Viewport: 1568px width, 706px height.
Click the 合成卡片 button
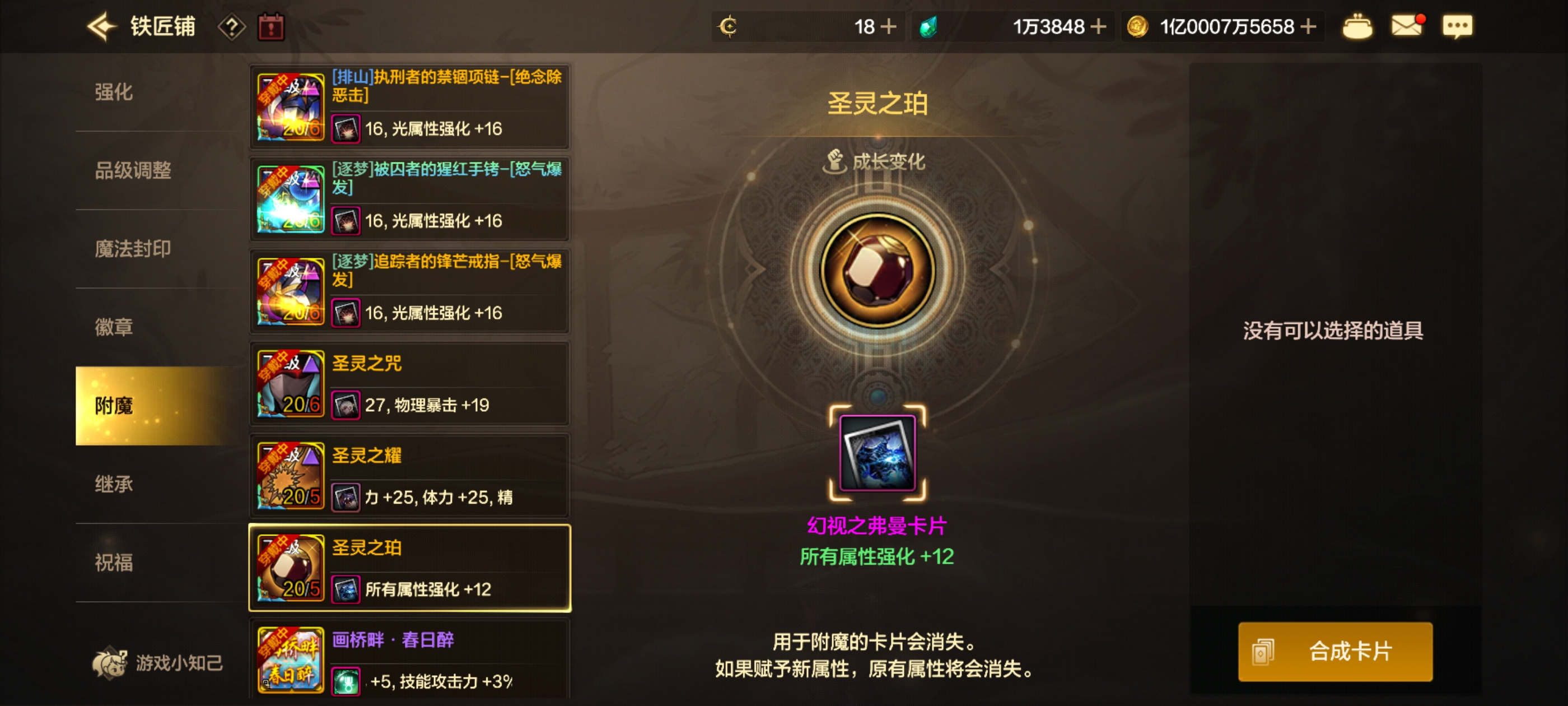1335,651
